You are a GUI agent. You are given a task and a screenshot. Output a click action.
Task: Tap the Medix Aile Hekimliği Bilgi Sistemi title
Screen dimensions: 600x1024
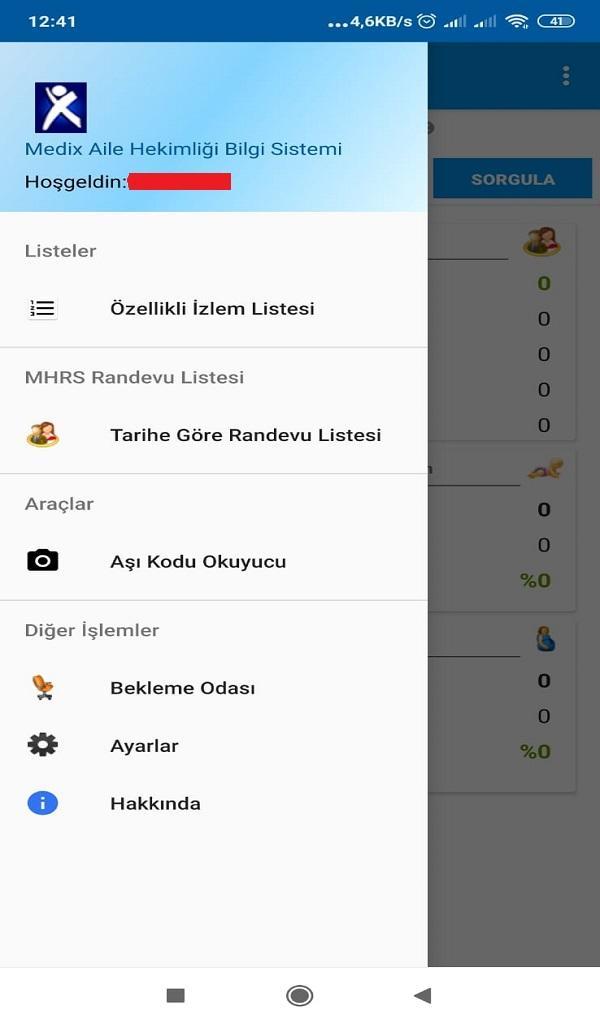point(183,149)
